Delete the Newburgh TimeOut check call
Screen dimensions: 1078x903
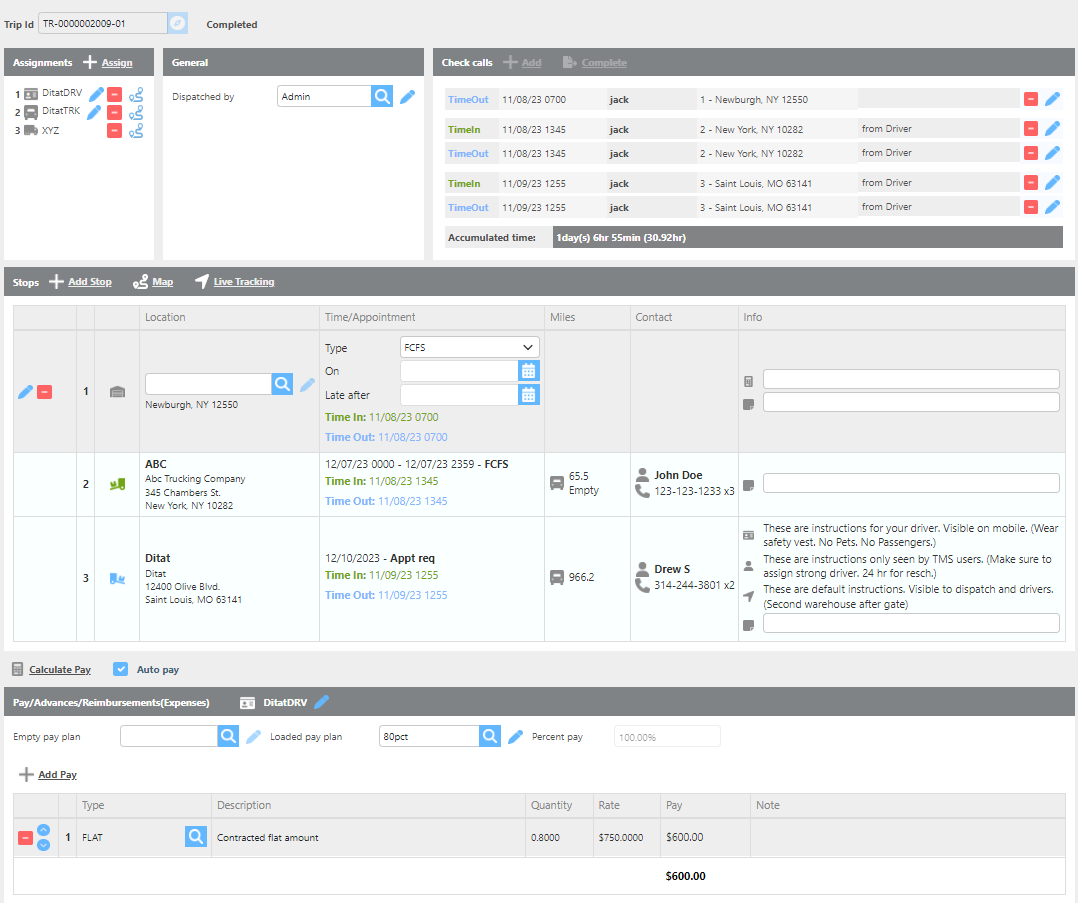tap(1031, 99)
